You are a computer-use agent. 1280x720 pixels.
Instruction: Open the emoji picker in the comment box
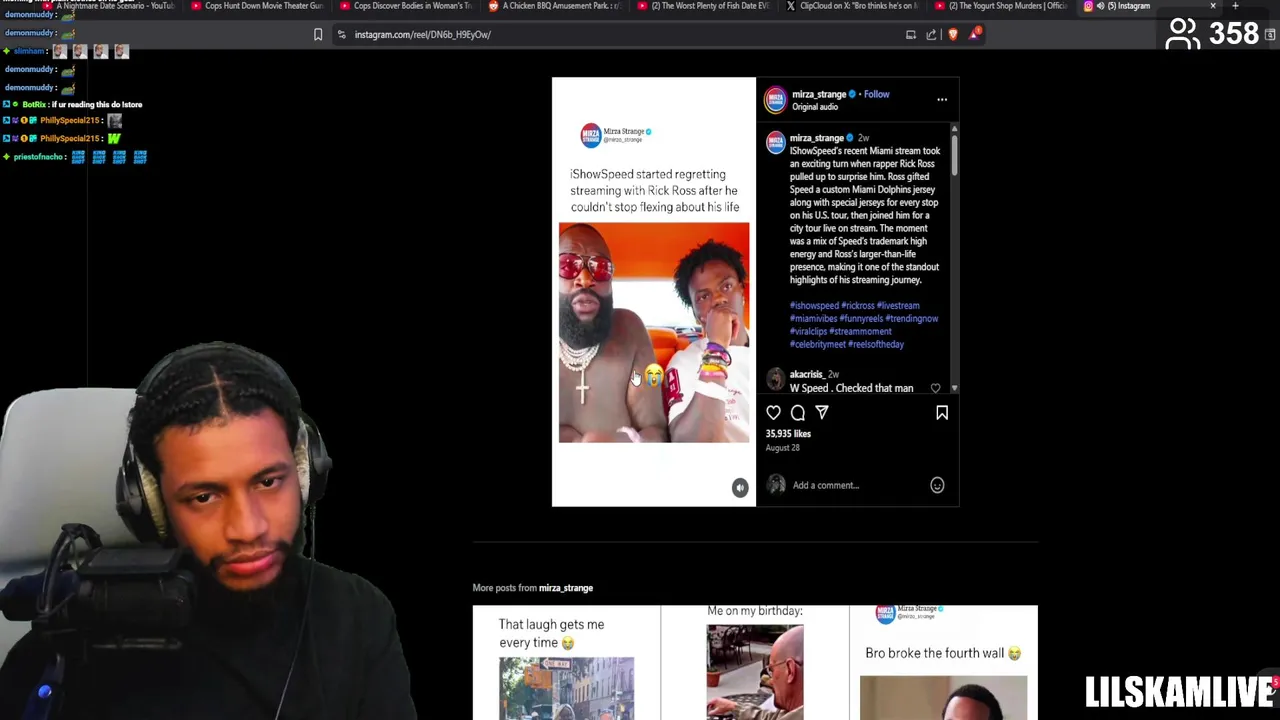937,485
